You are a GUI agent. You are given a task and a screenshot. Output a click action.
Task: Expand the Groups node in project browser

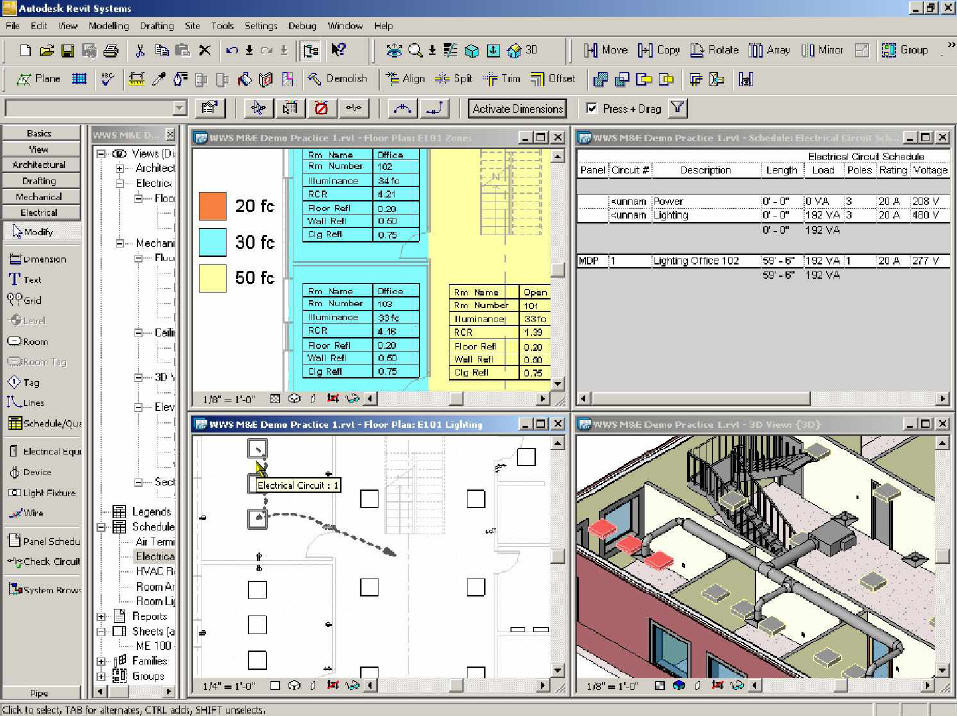click(101, 676)
